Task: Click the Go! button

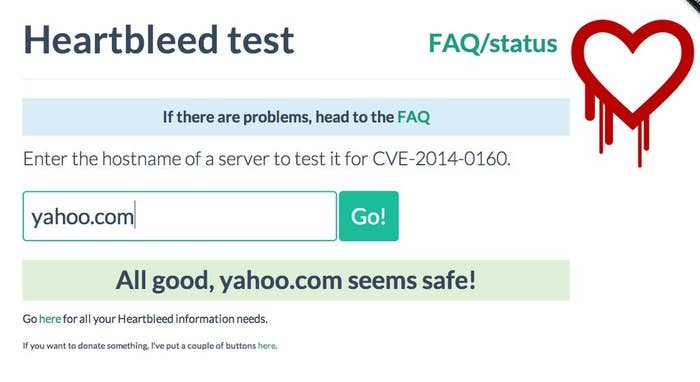Action: tap(369, 216)
